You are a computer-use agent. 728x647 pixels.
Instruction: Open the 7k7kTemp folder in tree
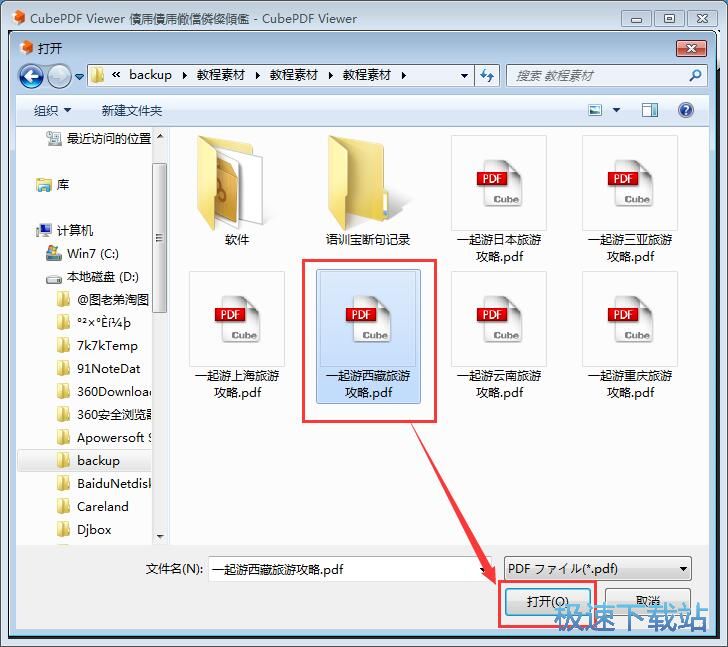(x=98, y=346)
